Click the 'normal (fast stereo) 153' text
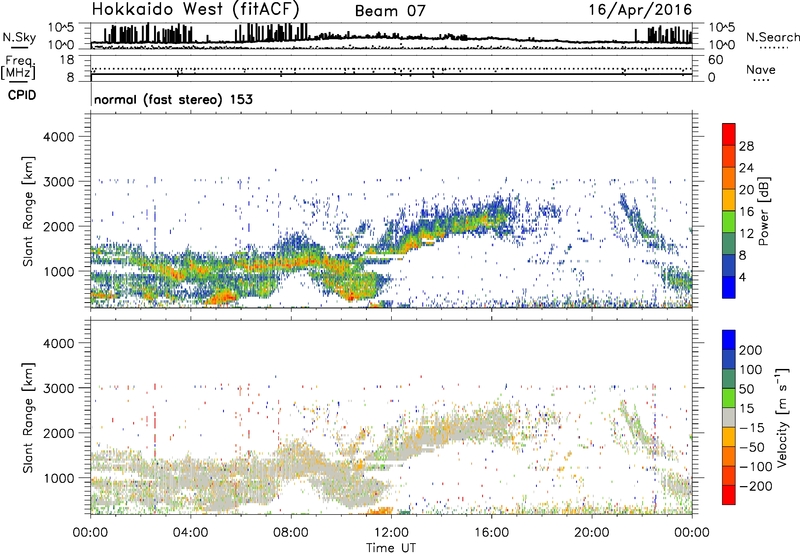This screenshot has width=800, height=554. coord(173,99)
